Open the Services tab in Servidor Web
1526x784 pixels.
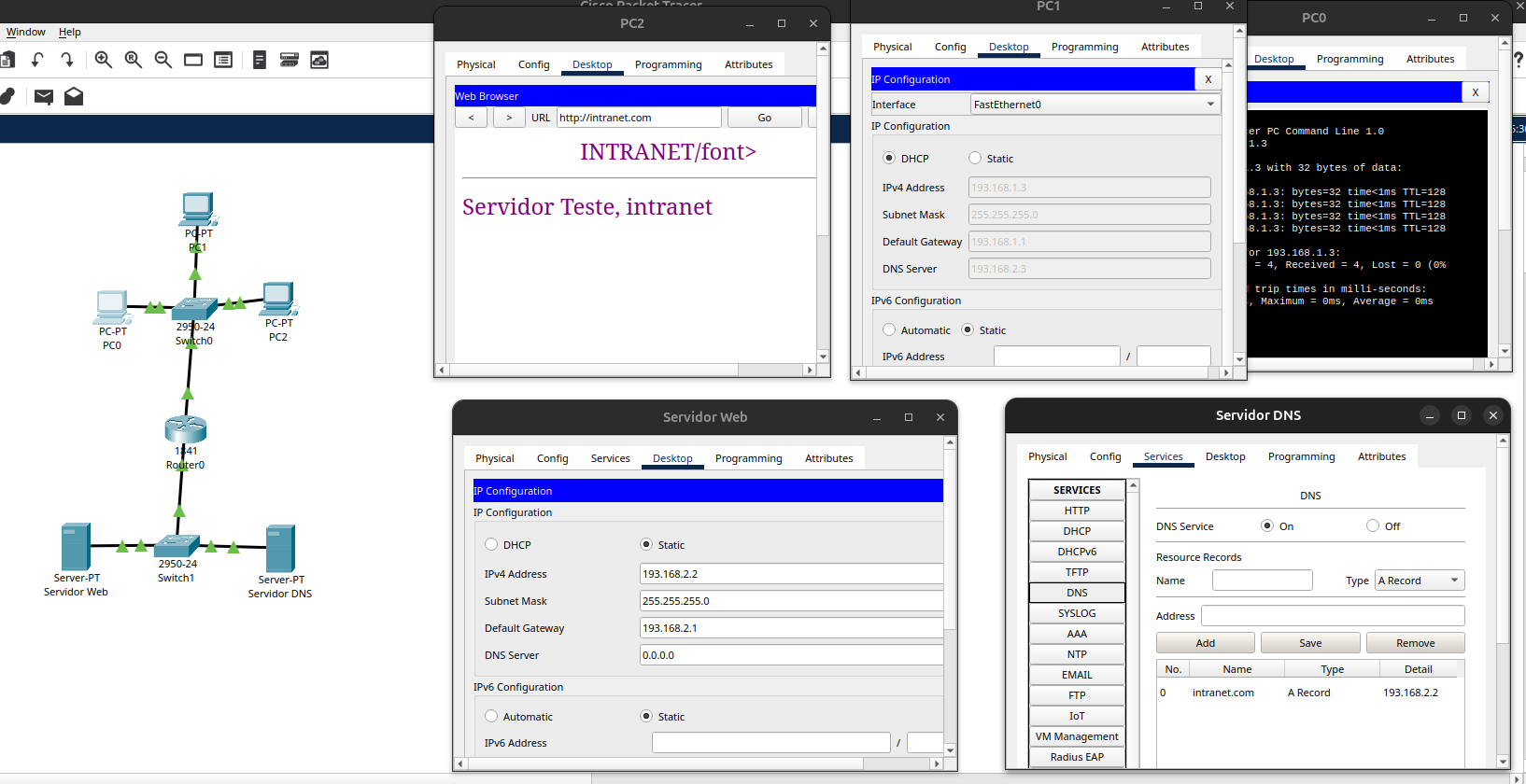click(x=611, y=458)
